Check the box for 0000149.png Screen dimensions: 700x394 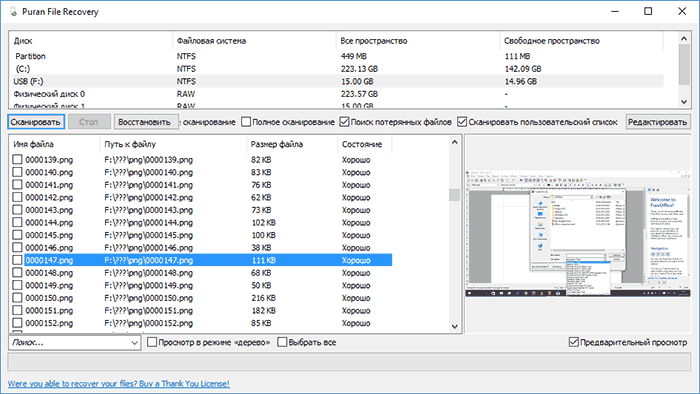(17, 285)
